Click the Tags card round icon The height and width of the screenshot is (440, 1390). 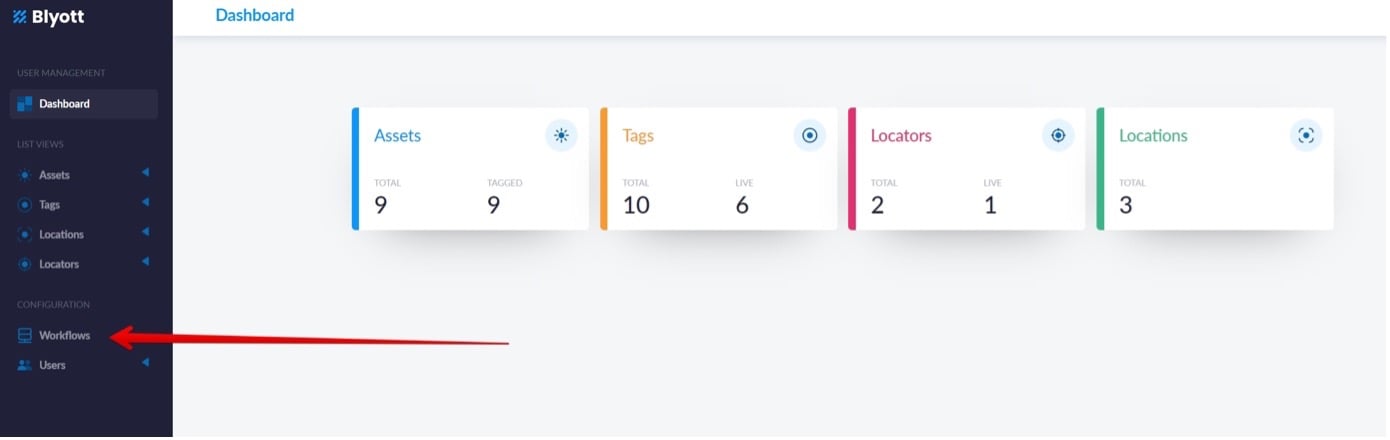[809, 136]
